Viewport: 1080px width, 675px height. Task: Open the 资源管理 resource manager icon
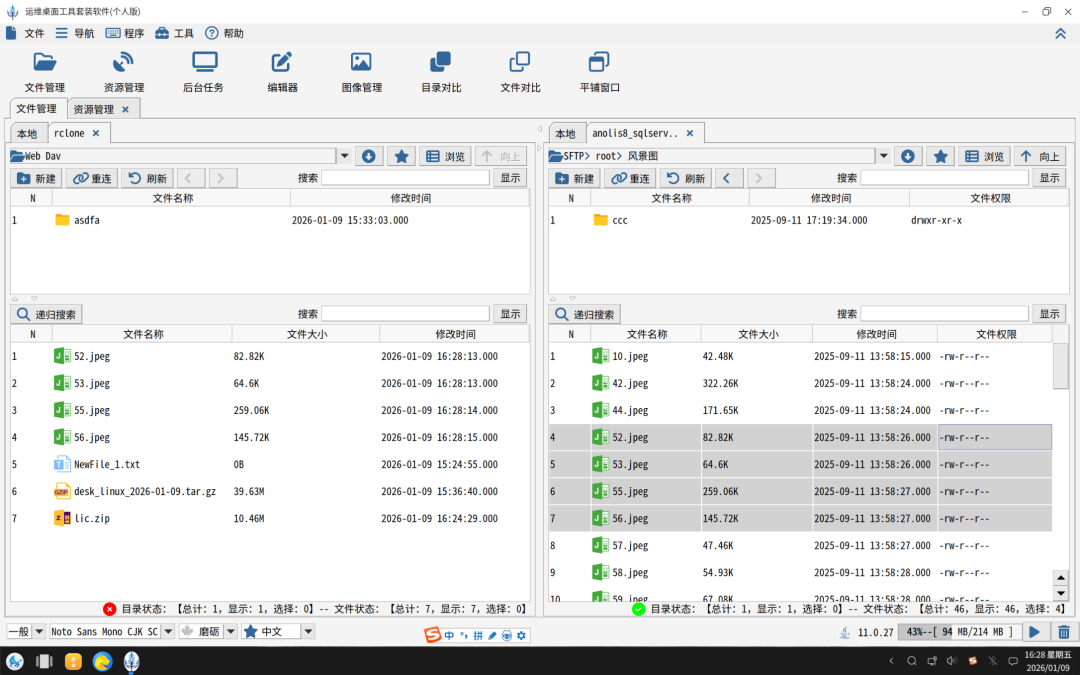(124, 72)
